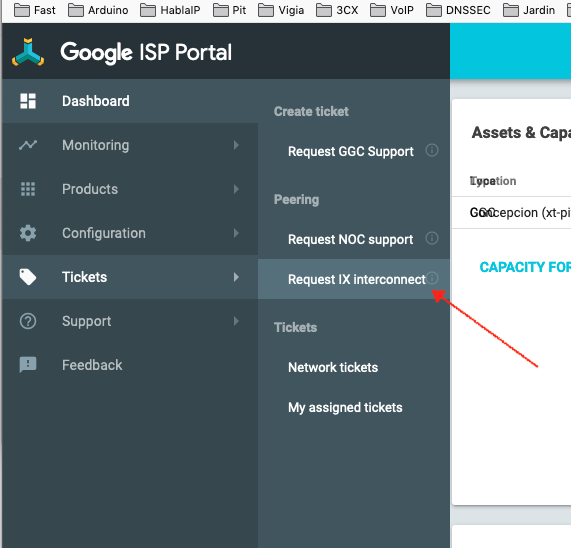571x548 pixels.
Task: Choose Request GGC Support
Action: (351, 151)
